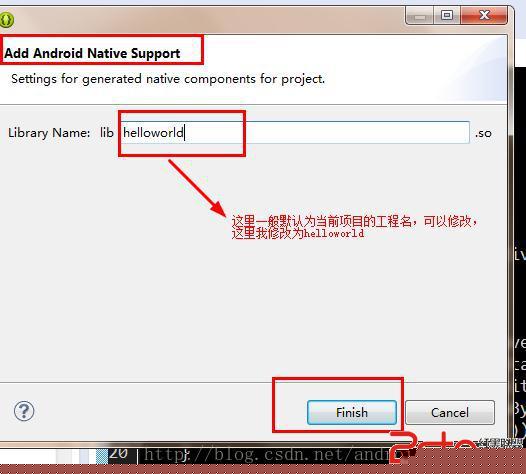Click inside the helloworld library name field

click(x=295, y=133)
